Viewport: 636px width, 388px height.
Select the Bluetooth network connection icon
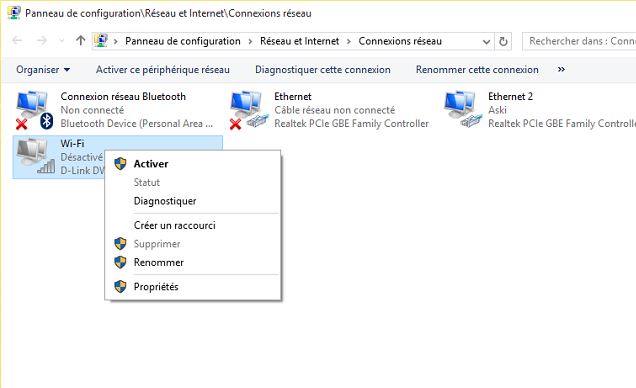[34, 110]
